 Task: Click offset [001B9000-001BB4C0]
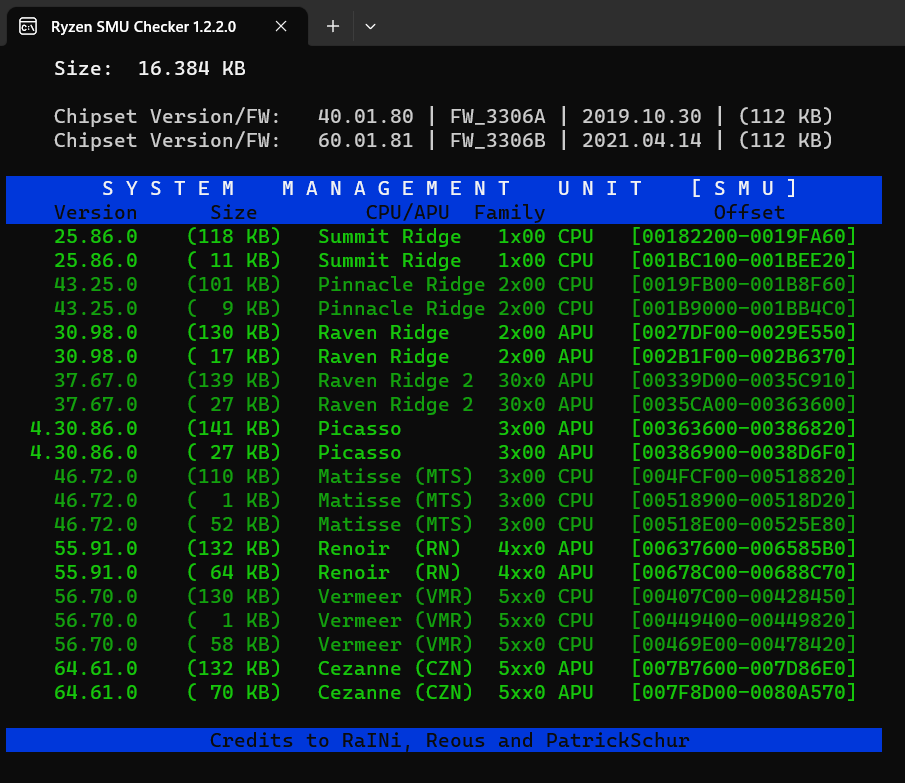click(743, 309)
